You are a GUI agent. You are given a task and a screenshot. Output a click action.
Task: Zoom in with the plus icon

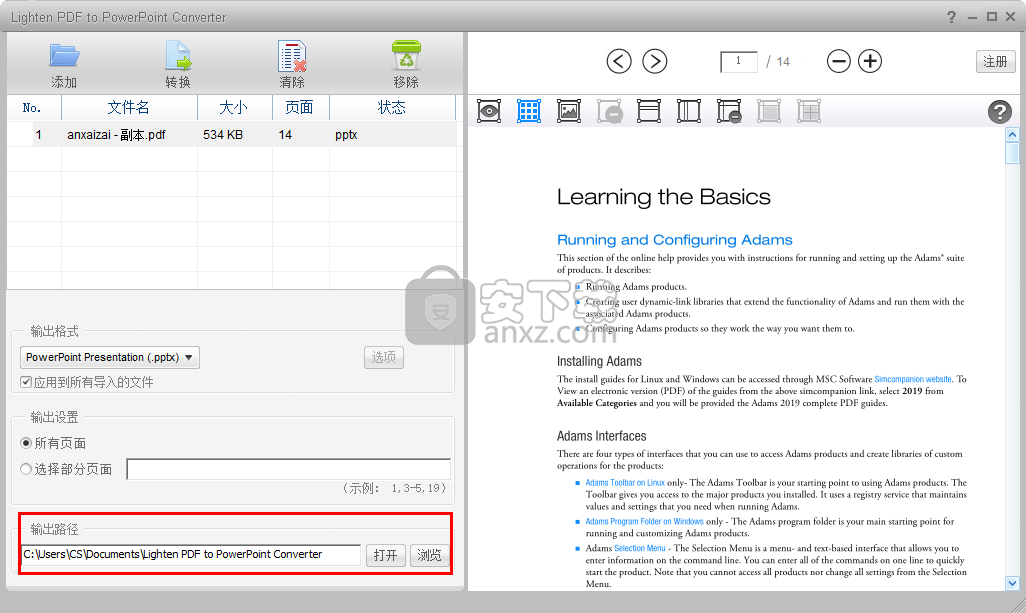pyautogui.click(x=870, y=61)
